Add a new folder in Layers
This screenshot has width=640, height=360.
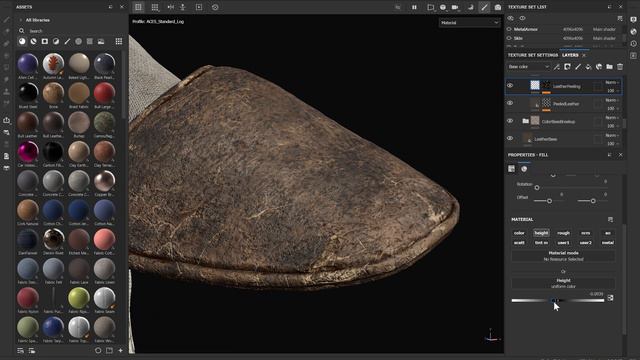pos(609,67)
